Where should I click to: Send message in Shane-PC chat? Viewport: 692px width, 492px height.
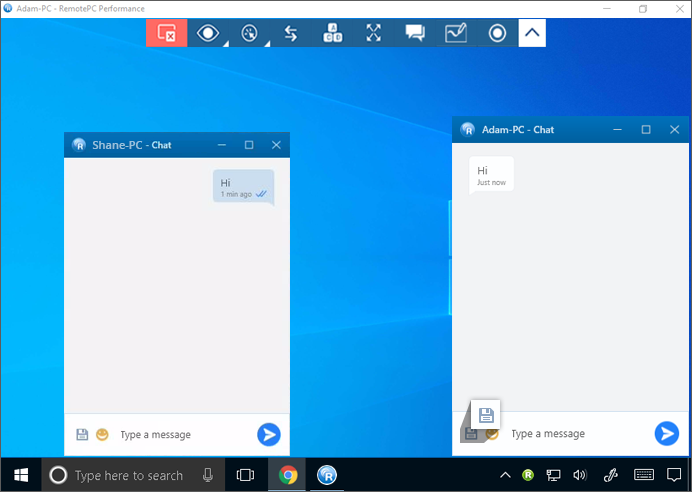268,434
